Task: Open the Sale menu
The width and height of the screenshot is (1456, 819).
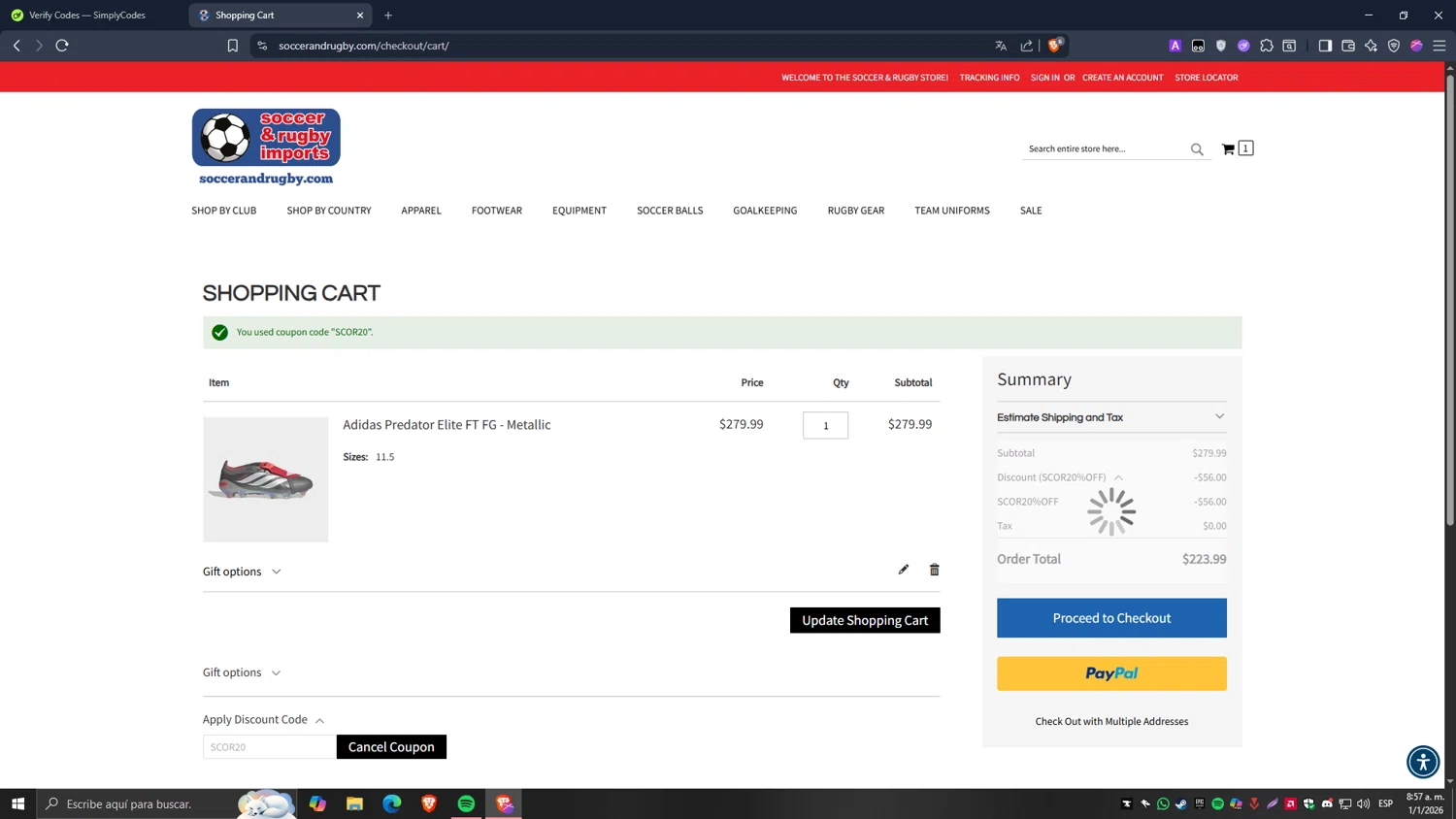Action: tap(1031, 211)
